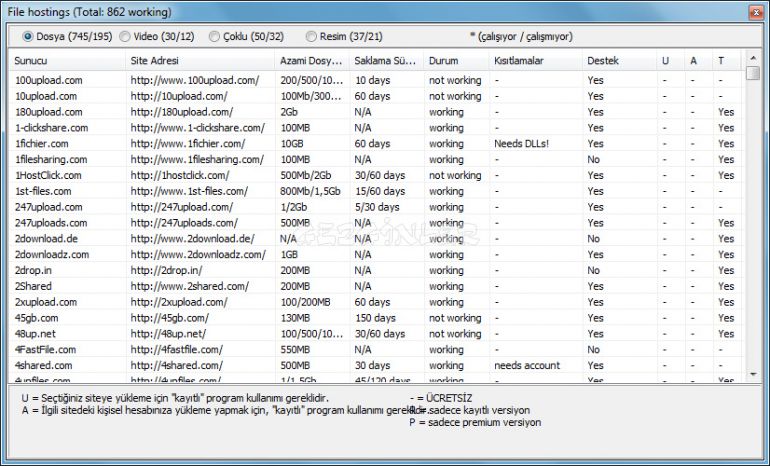Screen dimensions: 770x466
Task: Select the 1-clickshare.com row
Action: tap(376, 128)
